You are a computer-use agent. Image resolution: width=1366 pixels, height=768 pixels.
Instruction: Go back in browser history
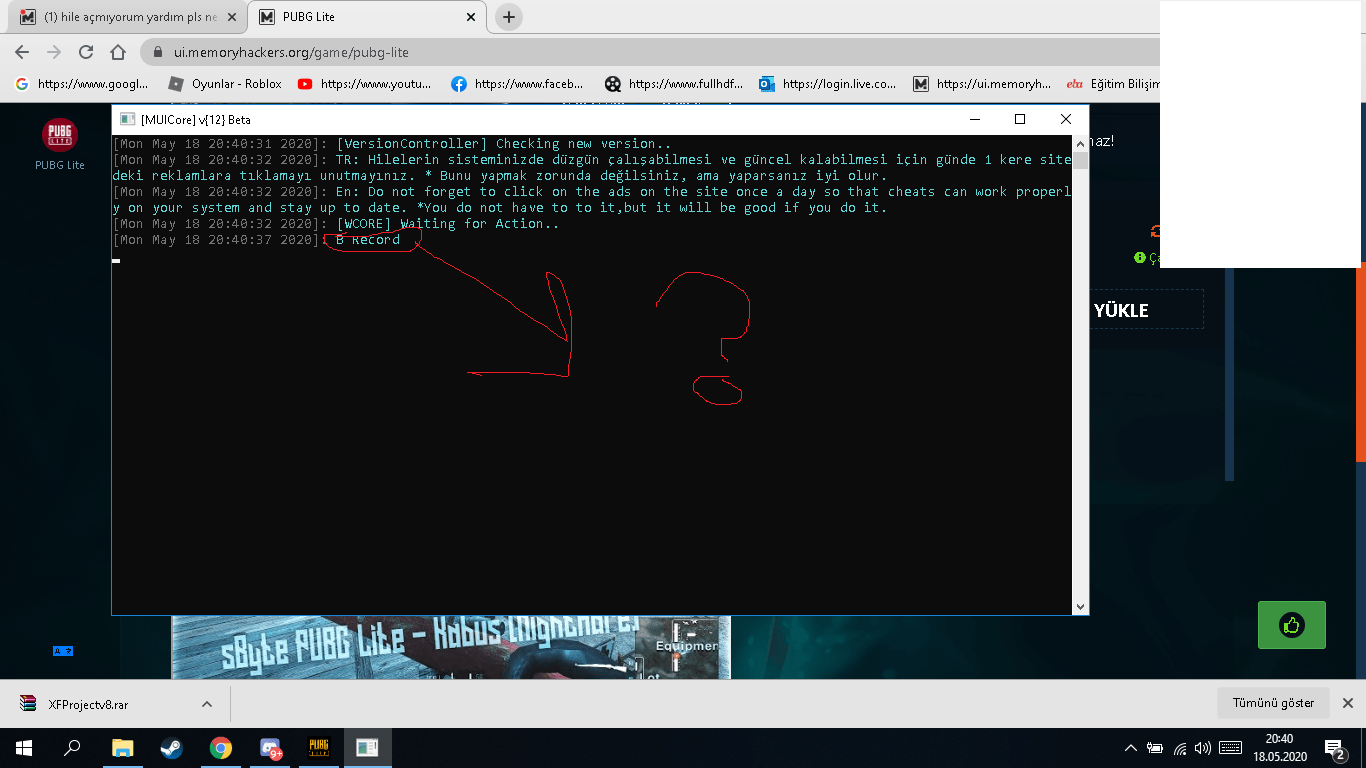pyautogui.click(x=22, y=52)
